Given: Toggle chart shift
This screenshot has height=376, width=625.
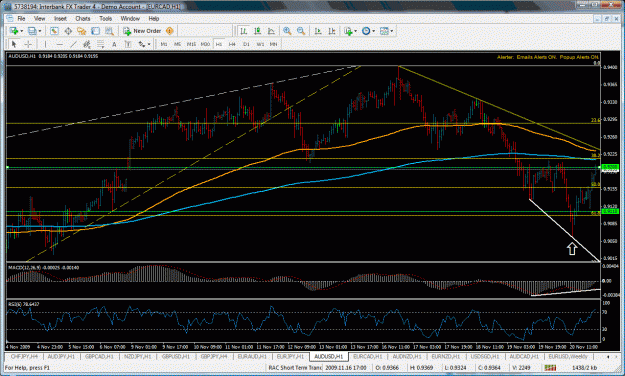Looking at the screenshot, I should (x=332, y=31).
